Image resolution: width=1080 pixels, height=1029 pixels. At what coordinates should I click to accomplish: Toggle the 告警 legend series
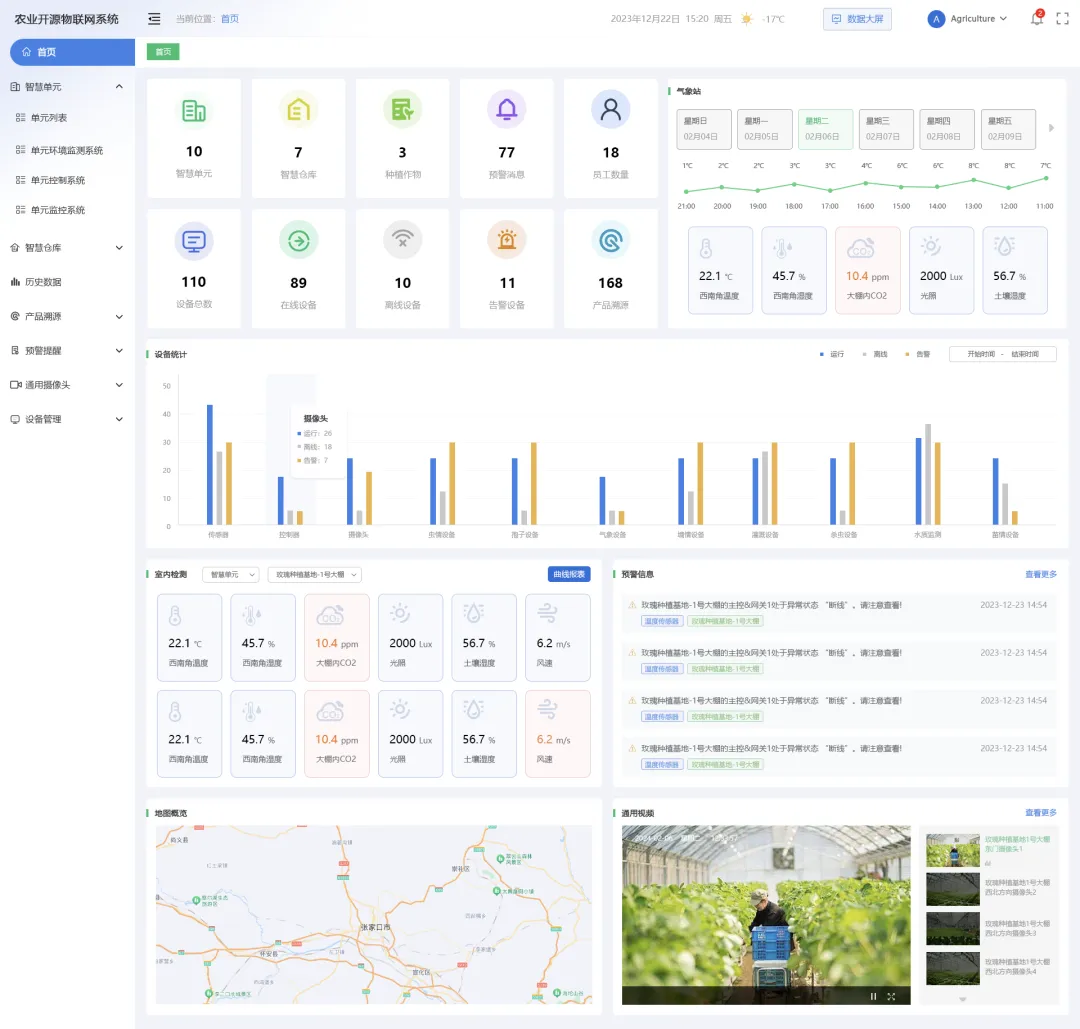click(x=917, y=354)
